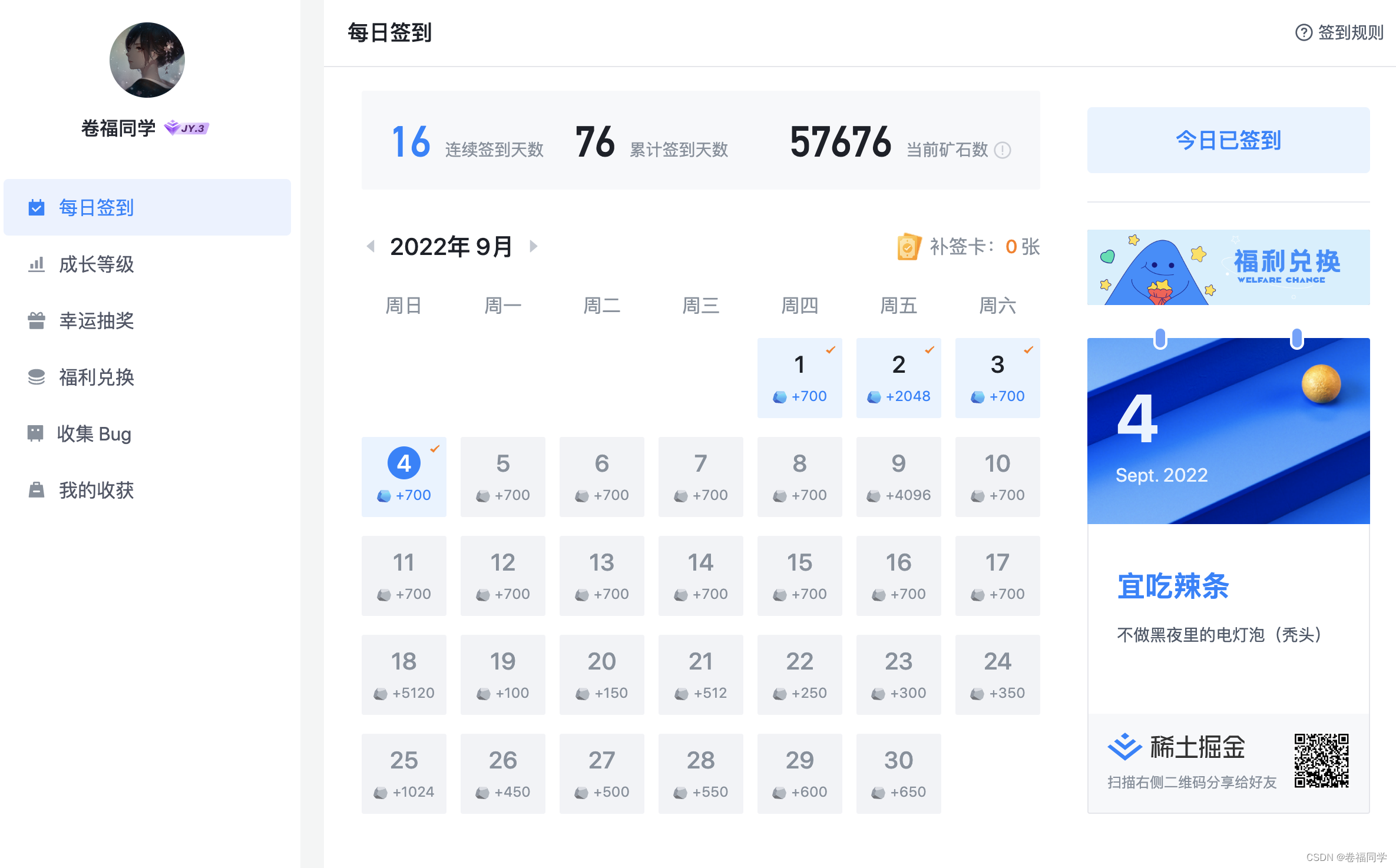Click the welfare exchange coins icon
The height and width of the screenshot is (868, 1396).
(37, 377)
